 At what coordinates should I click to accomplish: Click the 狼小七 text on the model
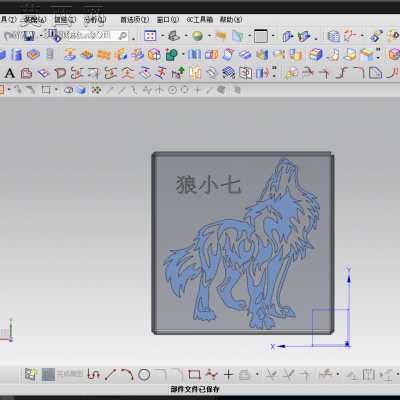[208, 185]
